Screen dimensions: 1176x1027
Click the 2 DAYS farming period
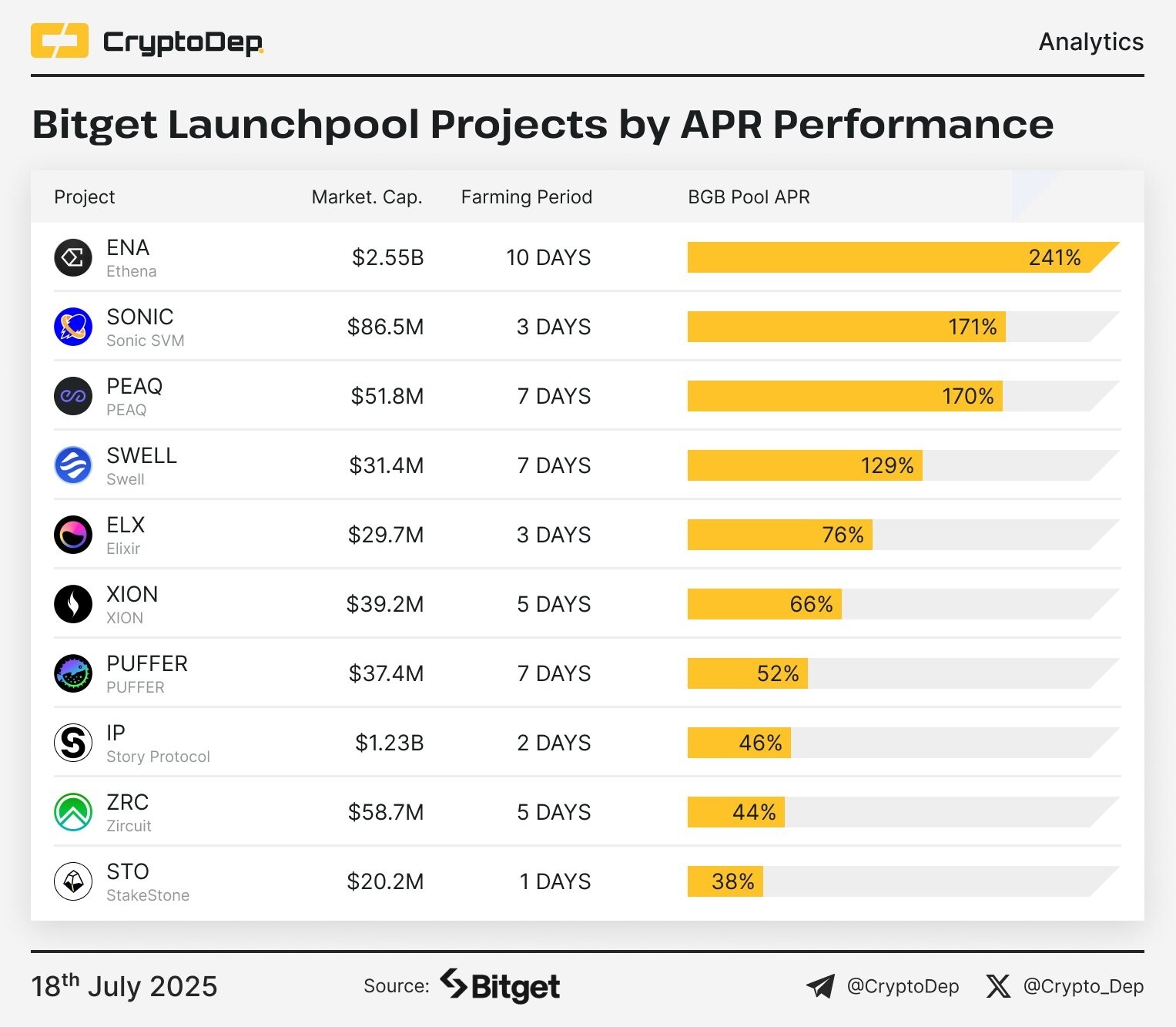(x=554, y=743)
